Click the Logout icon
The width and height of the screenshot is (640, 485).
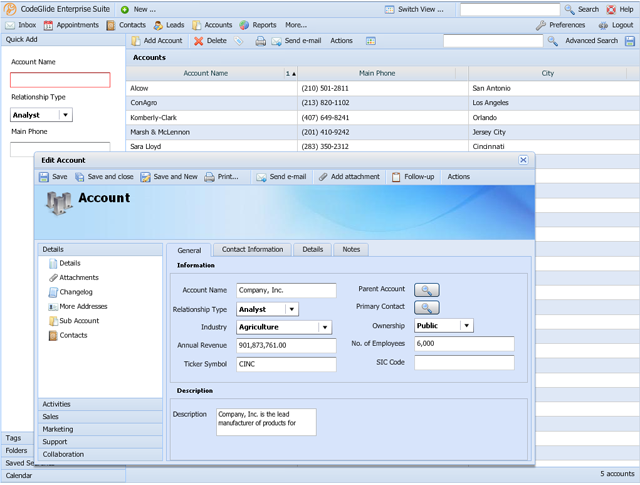point(603,25)
